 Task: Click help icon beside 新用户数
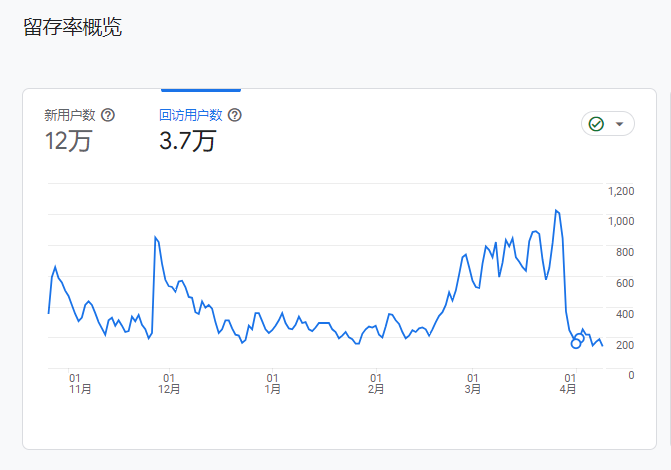coord(108,115)
